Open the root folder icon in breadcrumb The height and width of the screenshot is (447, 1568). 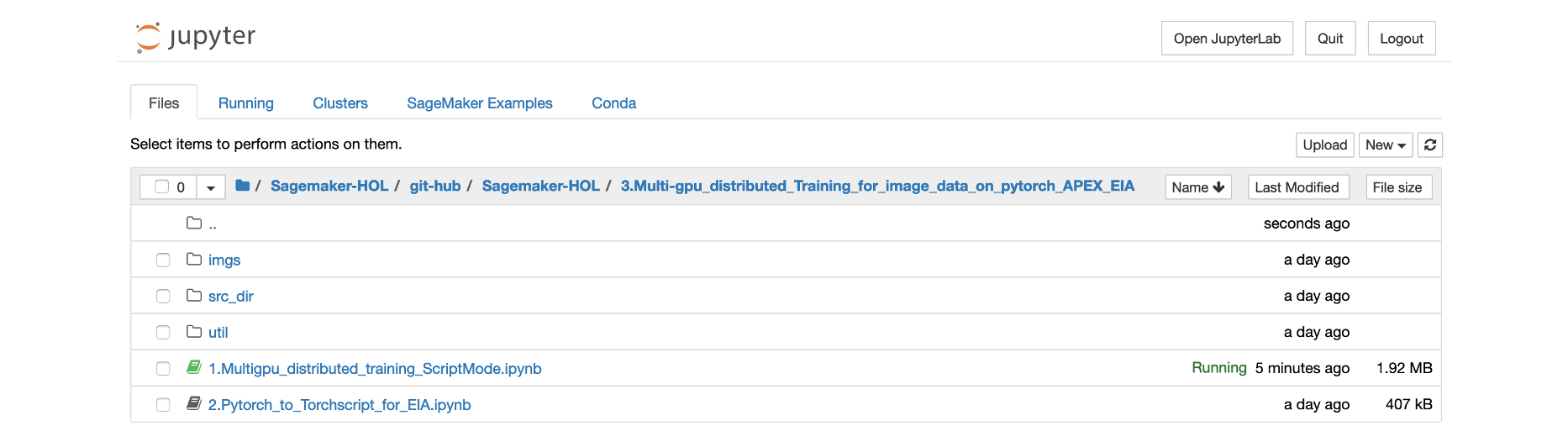click(243, 186)
